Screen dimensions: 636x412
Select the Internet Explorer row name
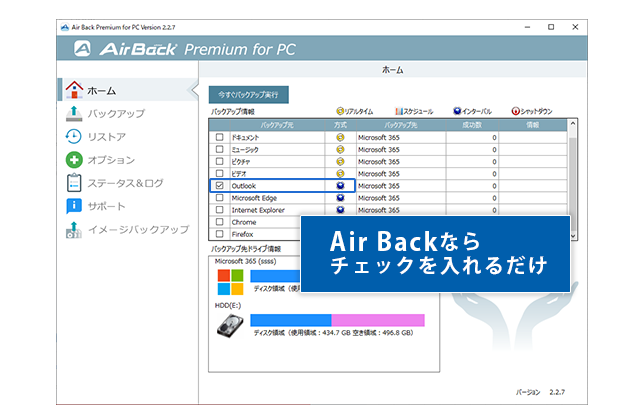coord(259,210)
